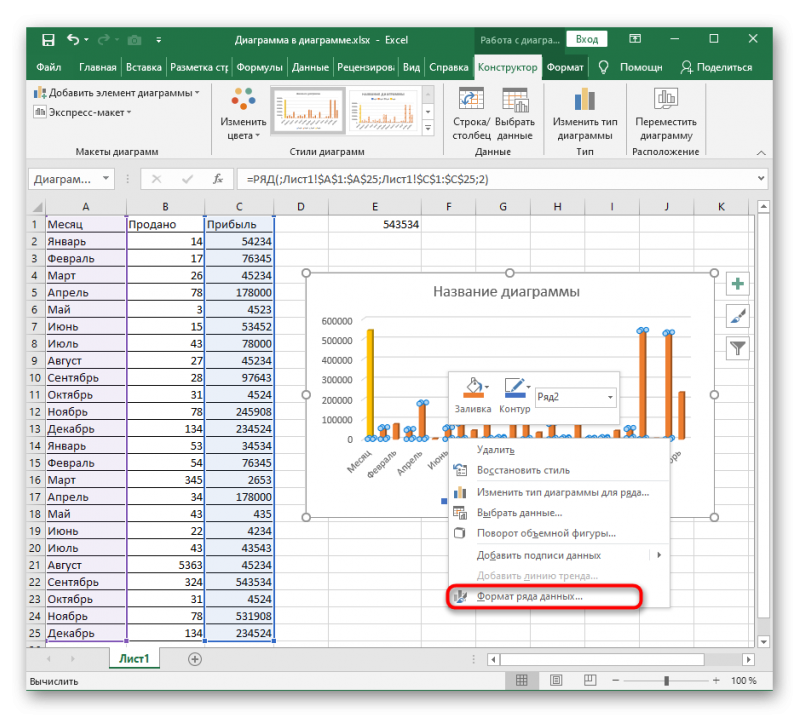800x718 pixels.
Task: Select cell A1 Месяц
Action: 86,225
